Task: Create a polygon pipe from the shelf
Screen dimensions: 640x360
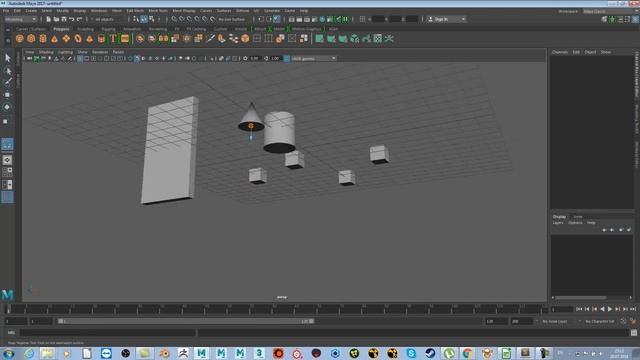Action: tap(101, 39)
